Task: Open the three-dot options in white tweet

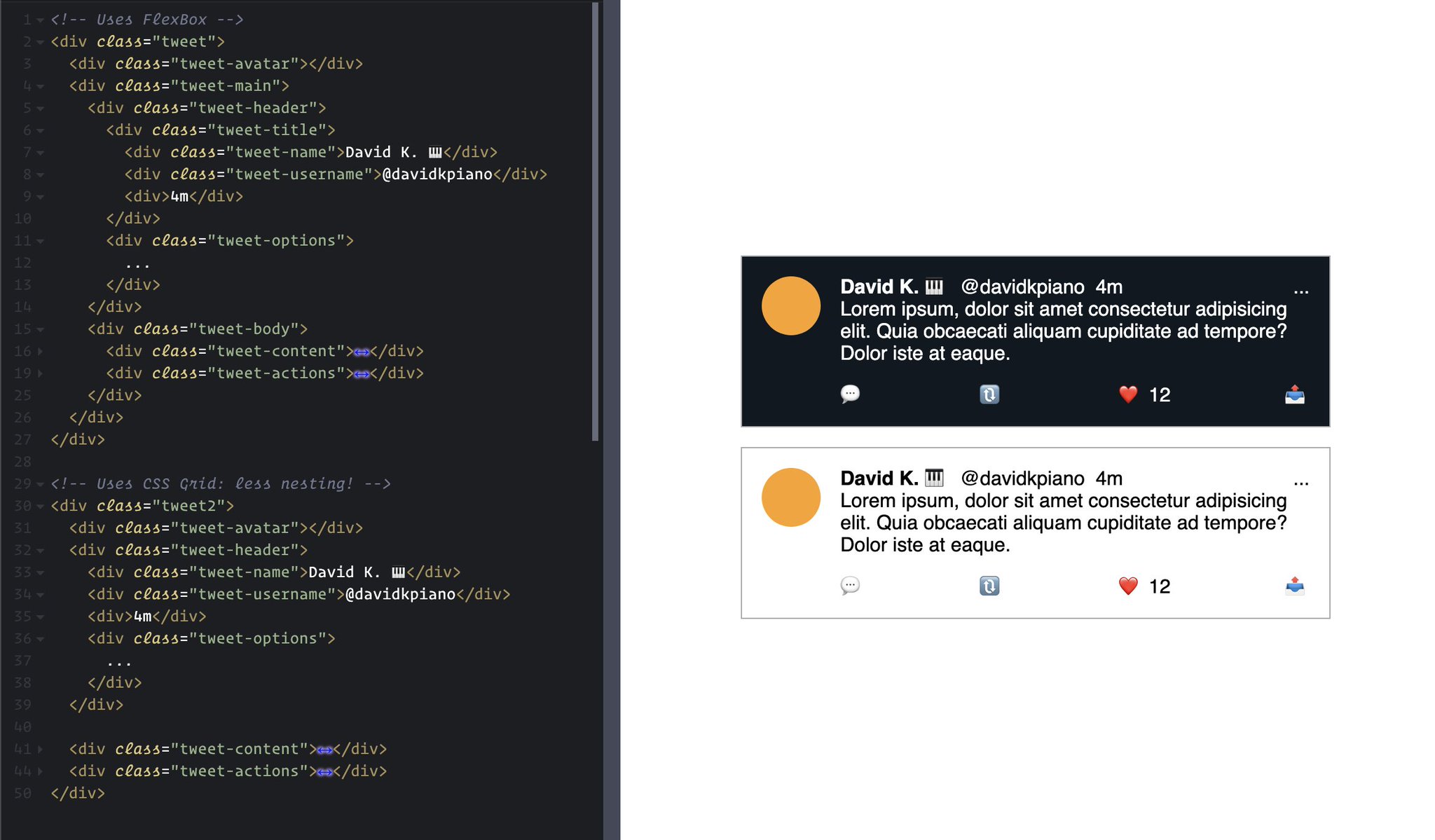Action: (1300, 482)
